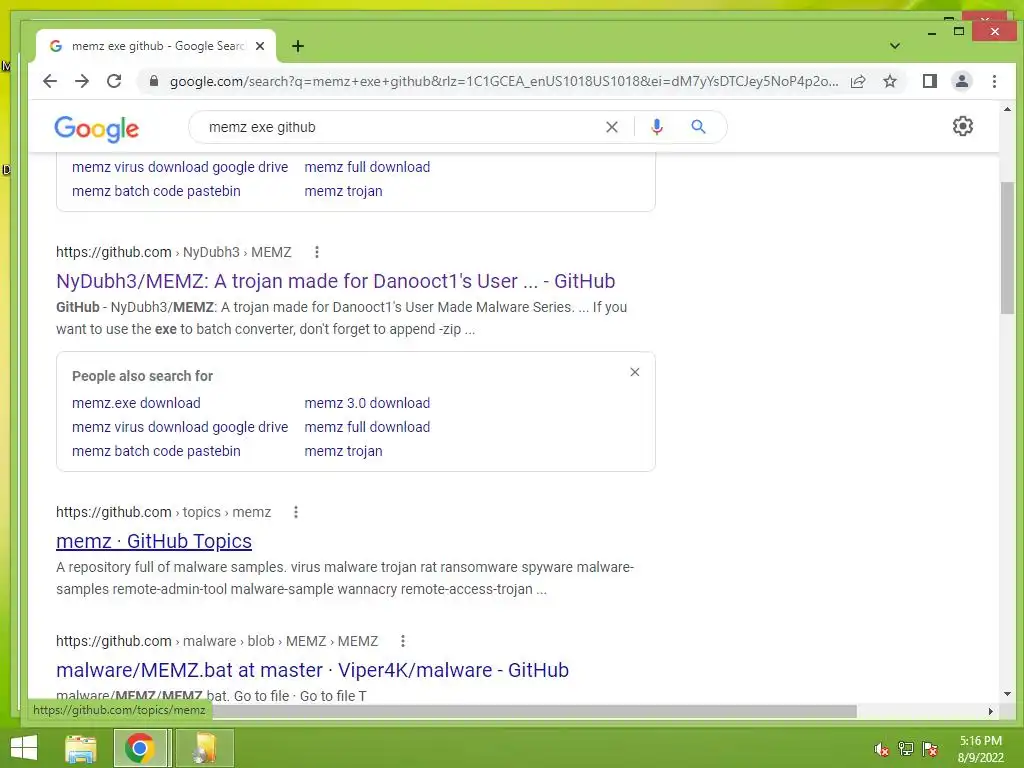Open the third taskbar application
Screen dimensions: 1024x768
coord(204,748)
